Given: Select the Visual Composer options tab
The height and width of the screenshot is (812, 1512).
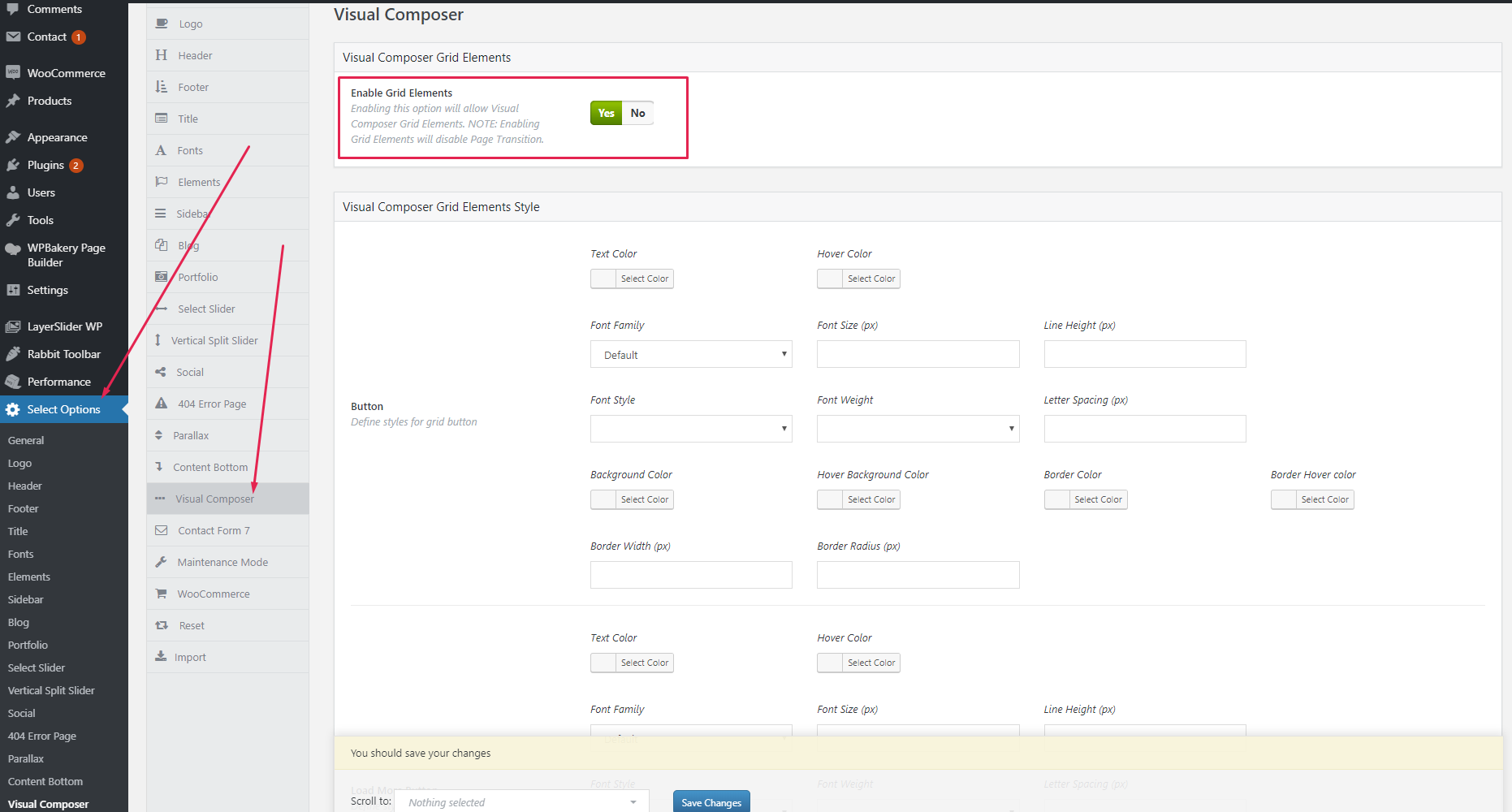Looking at the screenshot, I should click(227, 499).
